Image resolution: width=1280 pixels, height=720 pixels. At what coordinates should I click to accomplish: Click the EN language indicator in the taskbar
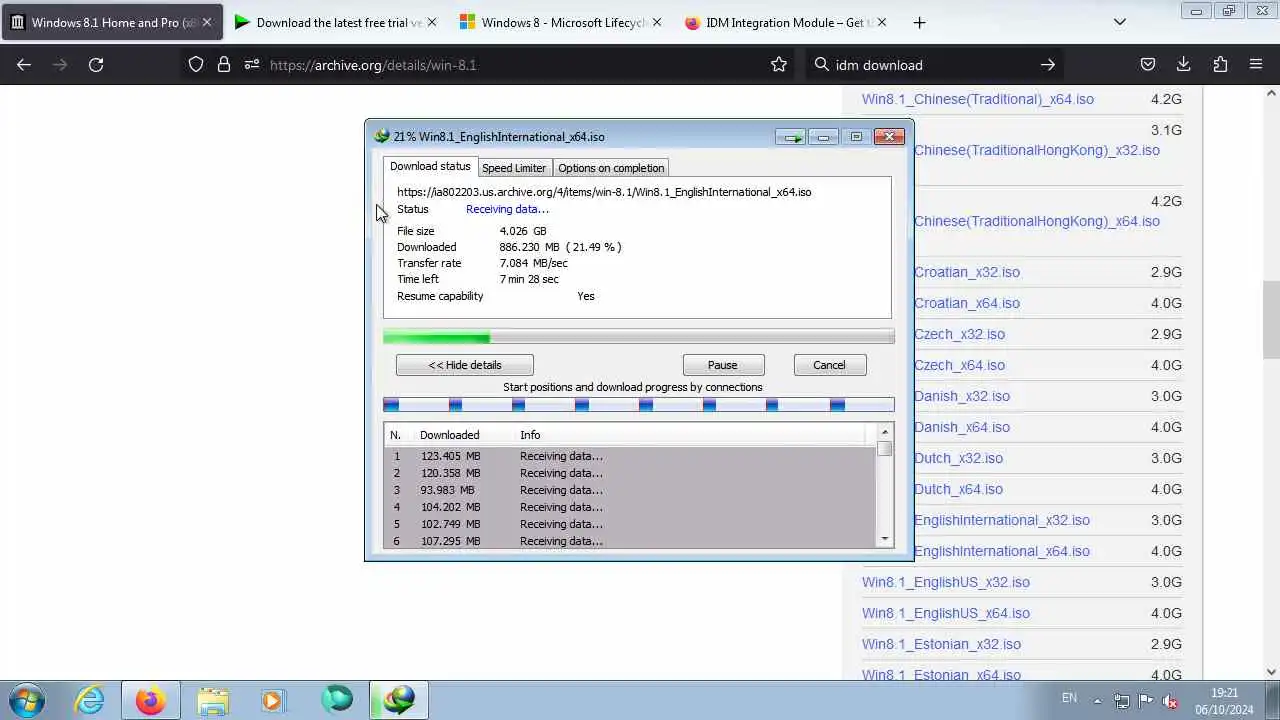point(1069,698)
